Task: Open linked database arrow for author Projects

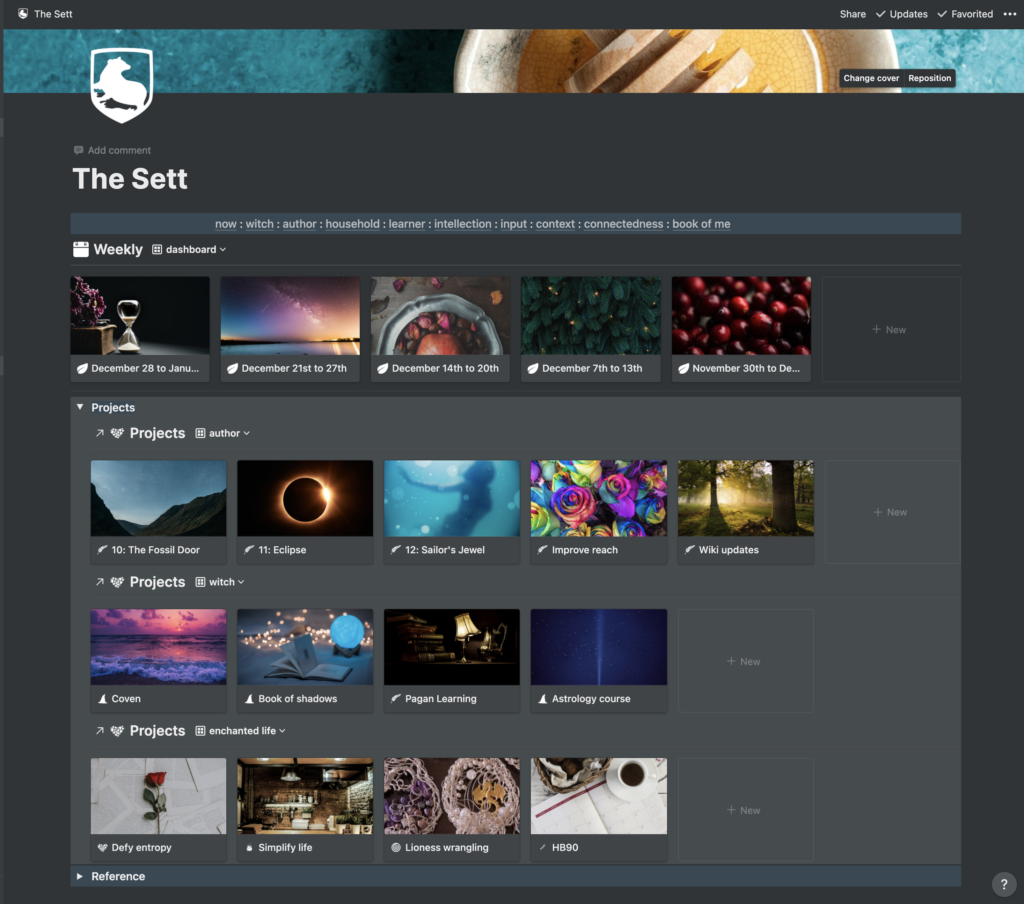Action: point(99,433)
